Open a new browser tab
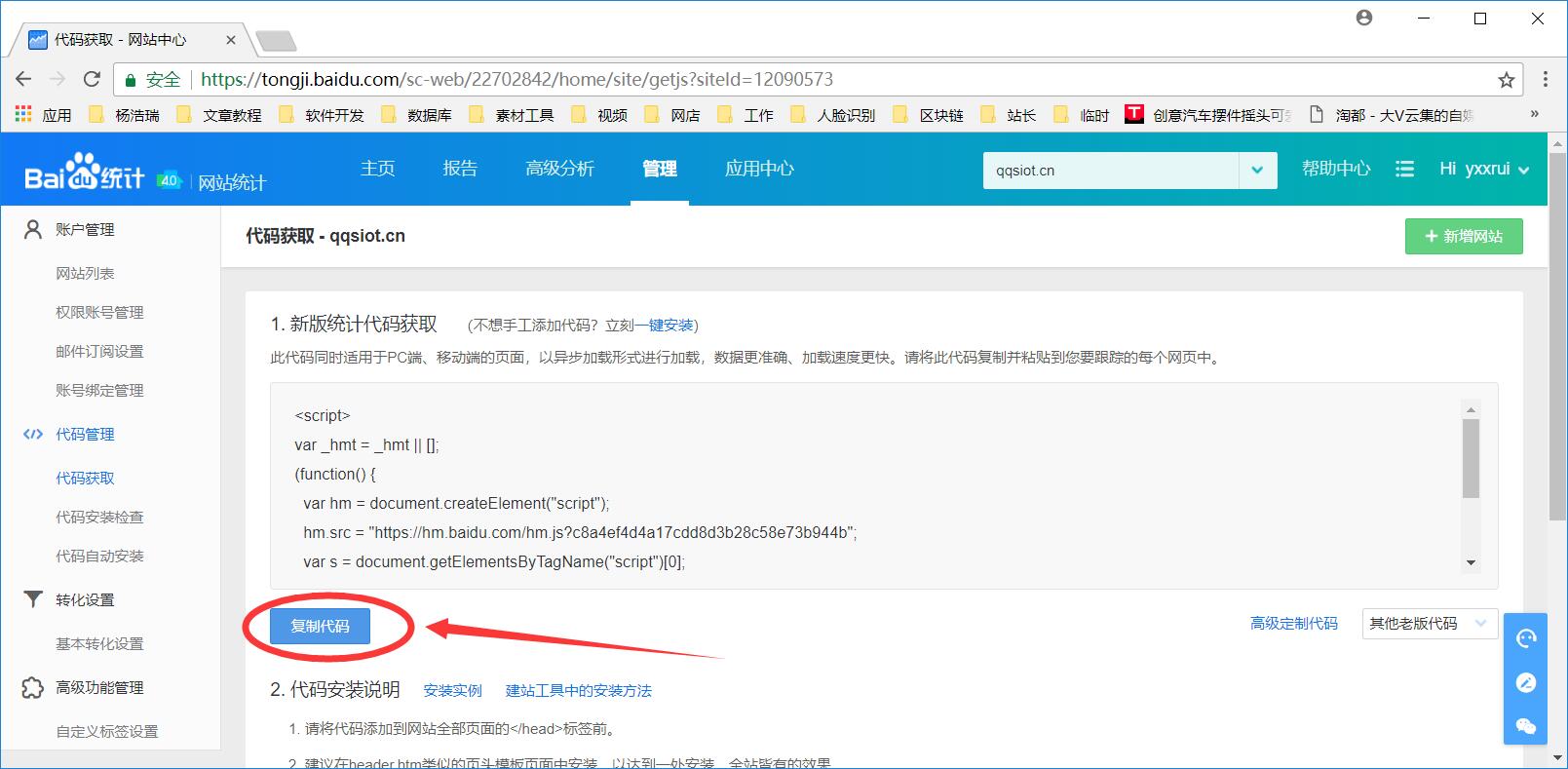The image size is (1568, 769). coord(276,41)
